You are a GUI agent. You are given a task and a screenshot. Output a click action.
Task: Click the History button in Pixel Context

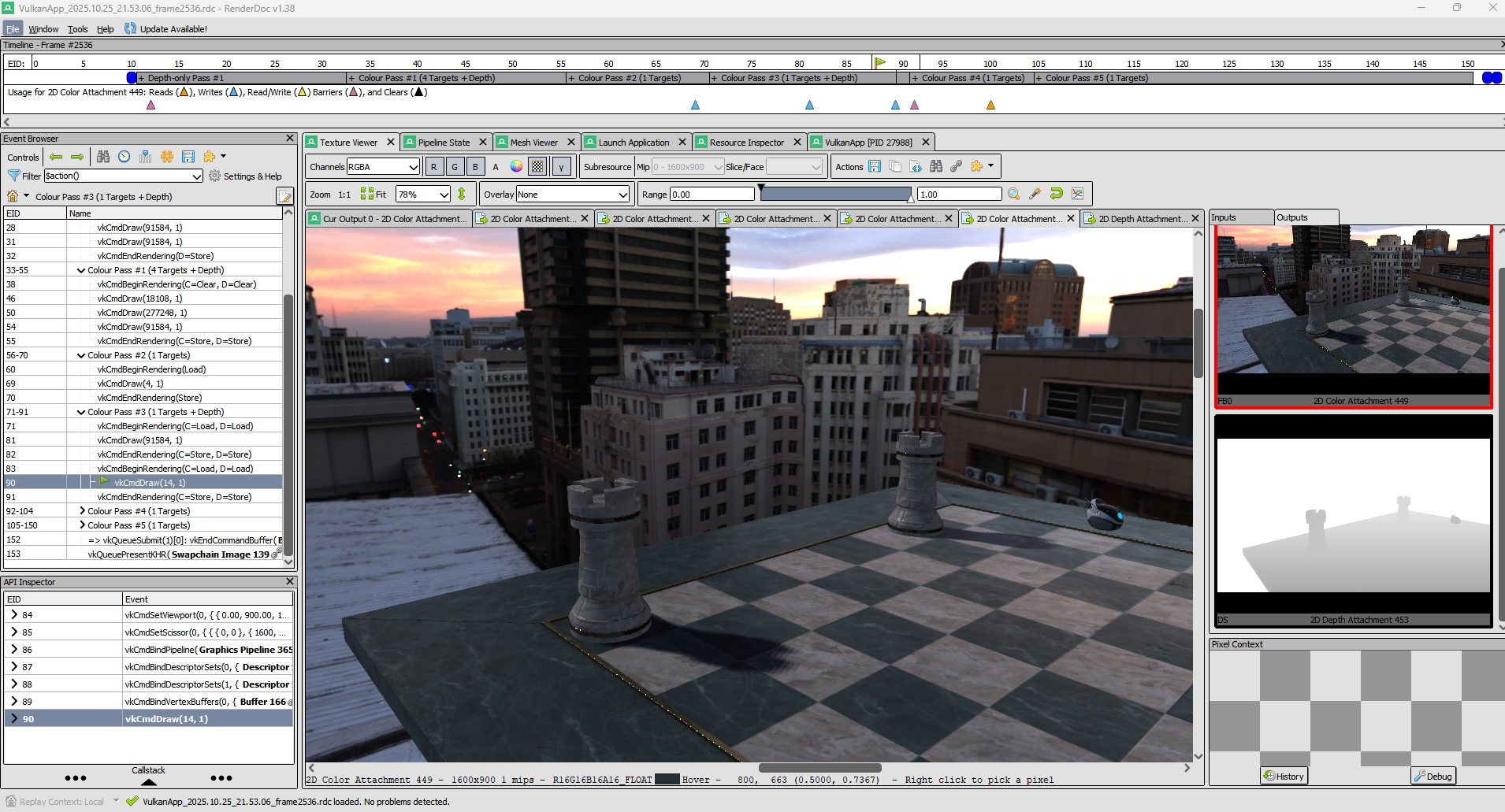1284,776
